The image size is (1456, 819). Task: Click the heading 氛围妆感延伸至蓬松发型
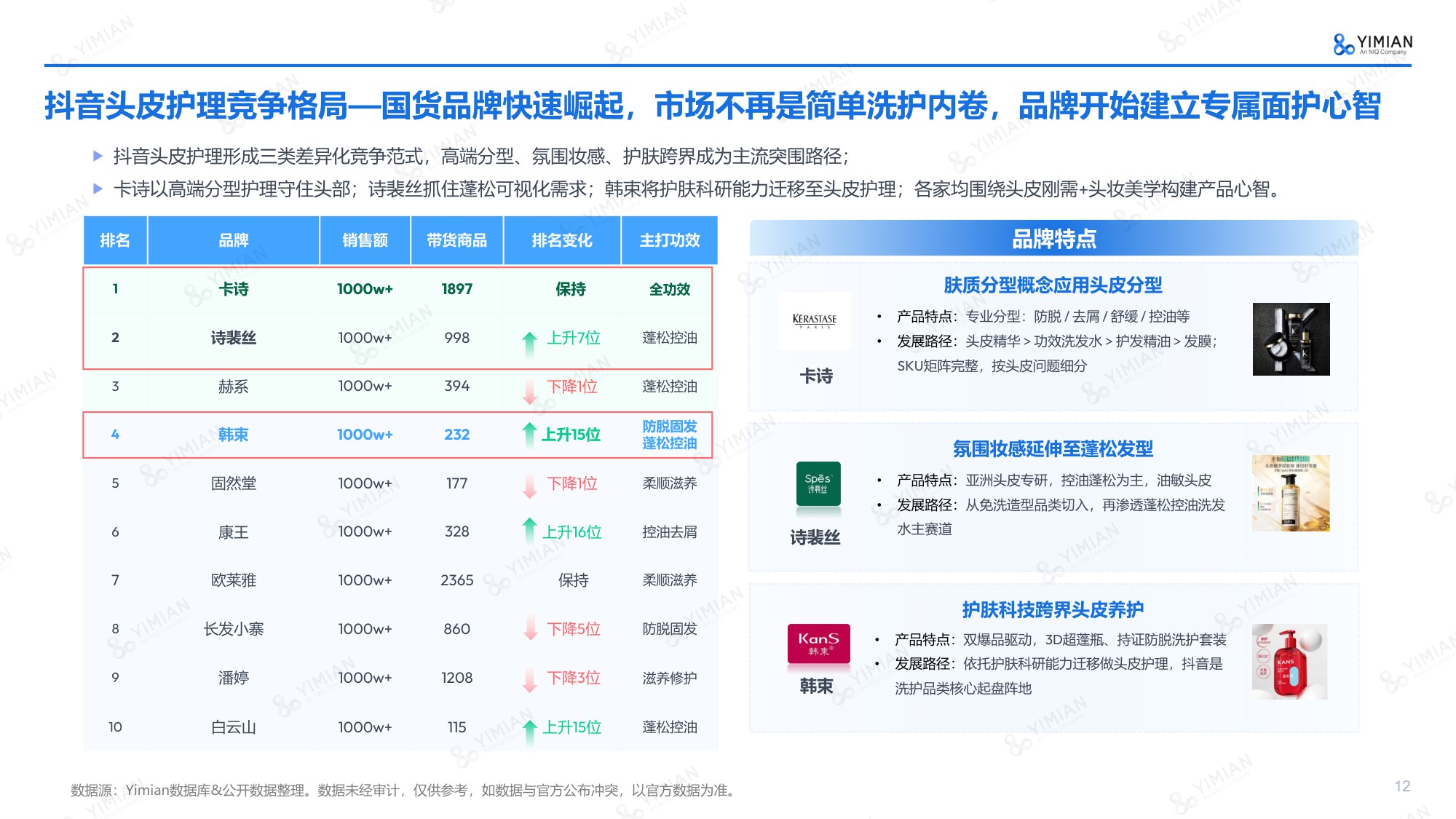pos(1053,448)
